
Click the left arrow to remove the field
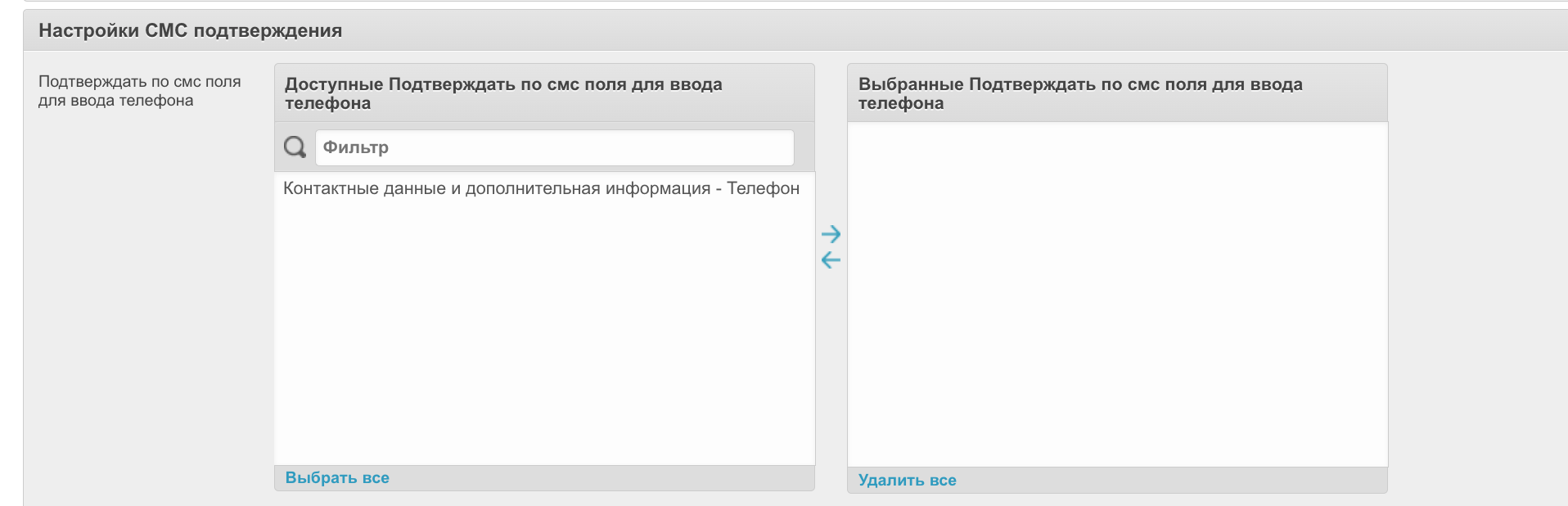831,260
